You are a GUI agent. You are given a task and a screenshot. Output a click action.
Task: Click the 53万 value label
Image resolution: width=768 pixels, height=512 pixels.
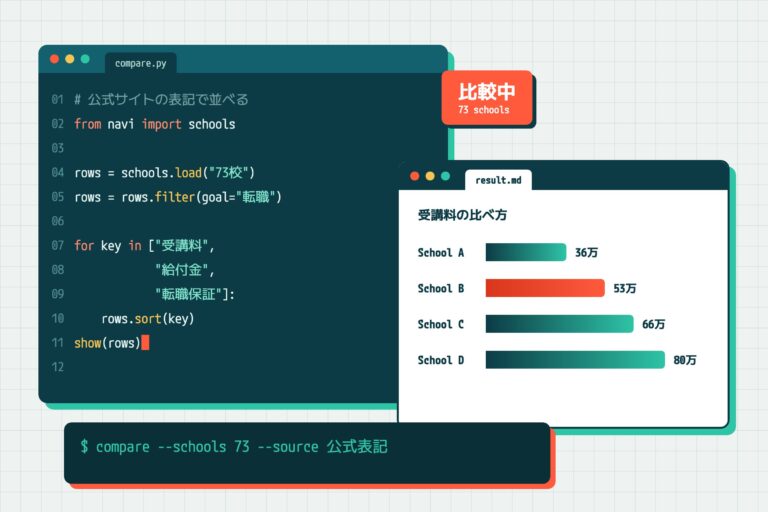point(625,288)
